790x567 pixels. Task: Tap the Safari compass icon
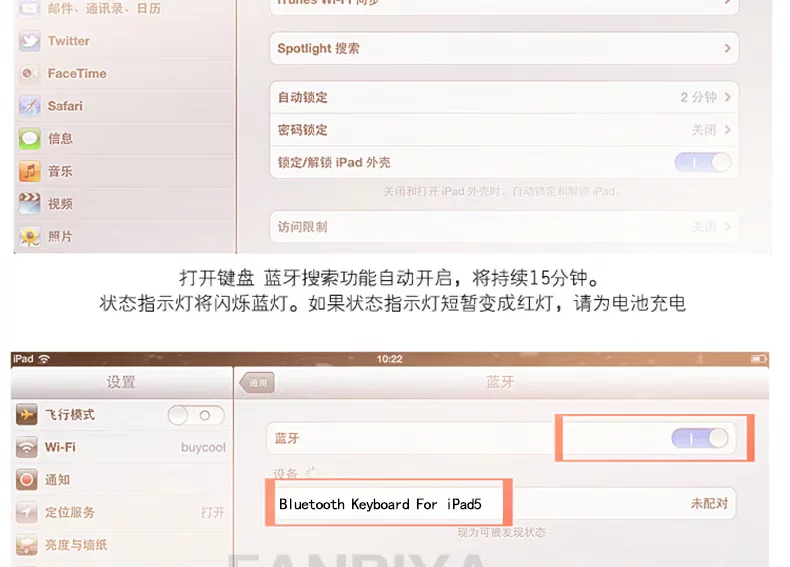30,106
